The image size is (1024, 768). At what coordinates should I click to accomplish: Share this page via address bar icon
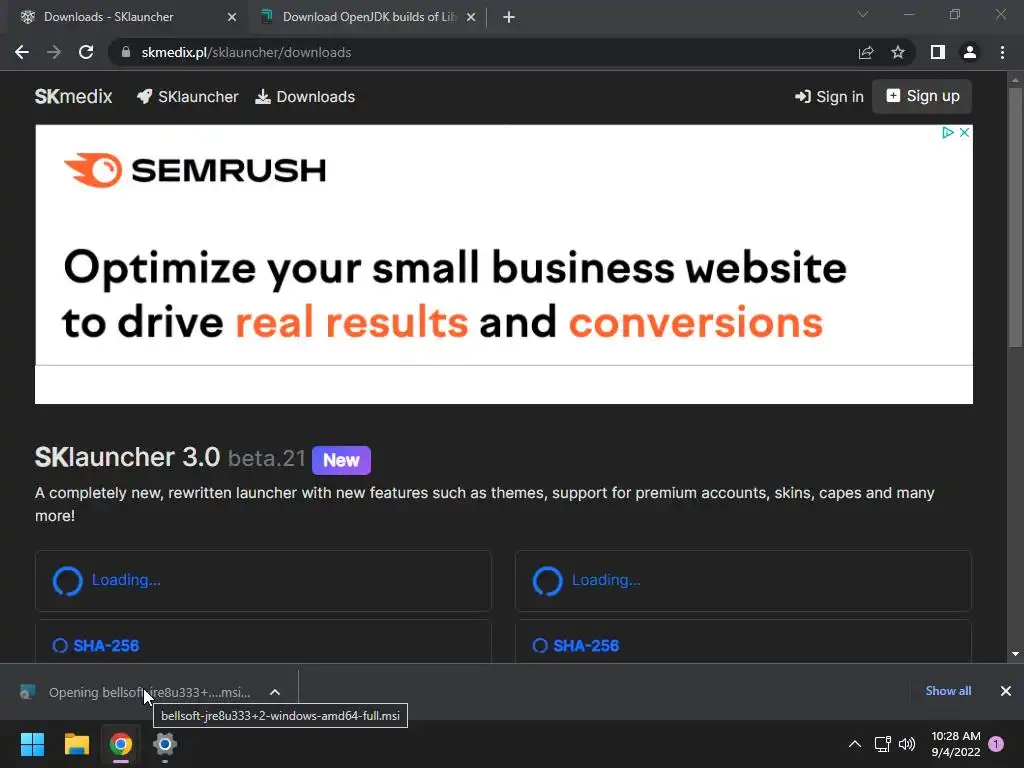pos(866,52)
